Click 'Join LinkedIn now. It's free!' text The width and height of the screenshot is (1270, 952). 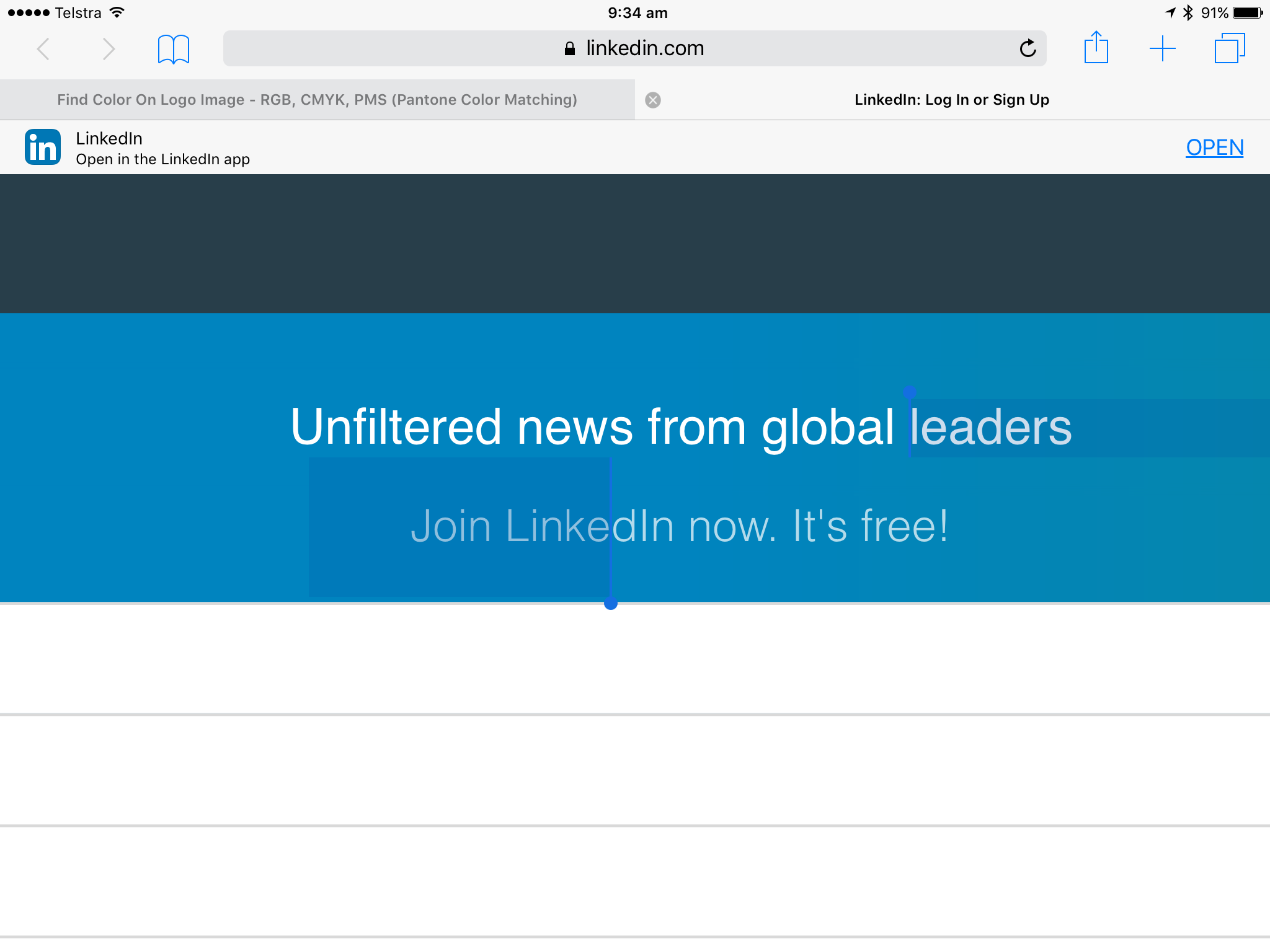(680, 526)
